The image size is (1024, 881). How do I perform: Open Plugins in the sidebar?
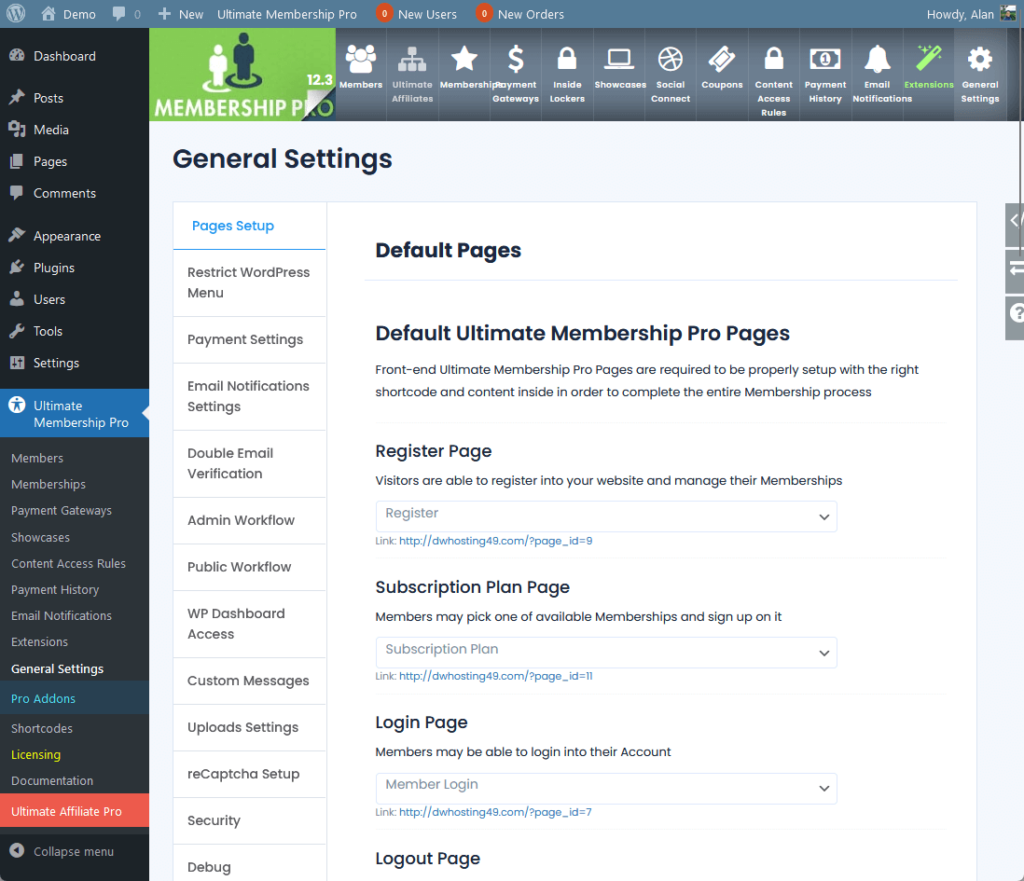pyautogui.click(x=54, y=268)
